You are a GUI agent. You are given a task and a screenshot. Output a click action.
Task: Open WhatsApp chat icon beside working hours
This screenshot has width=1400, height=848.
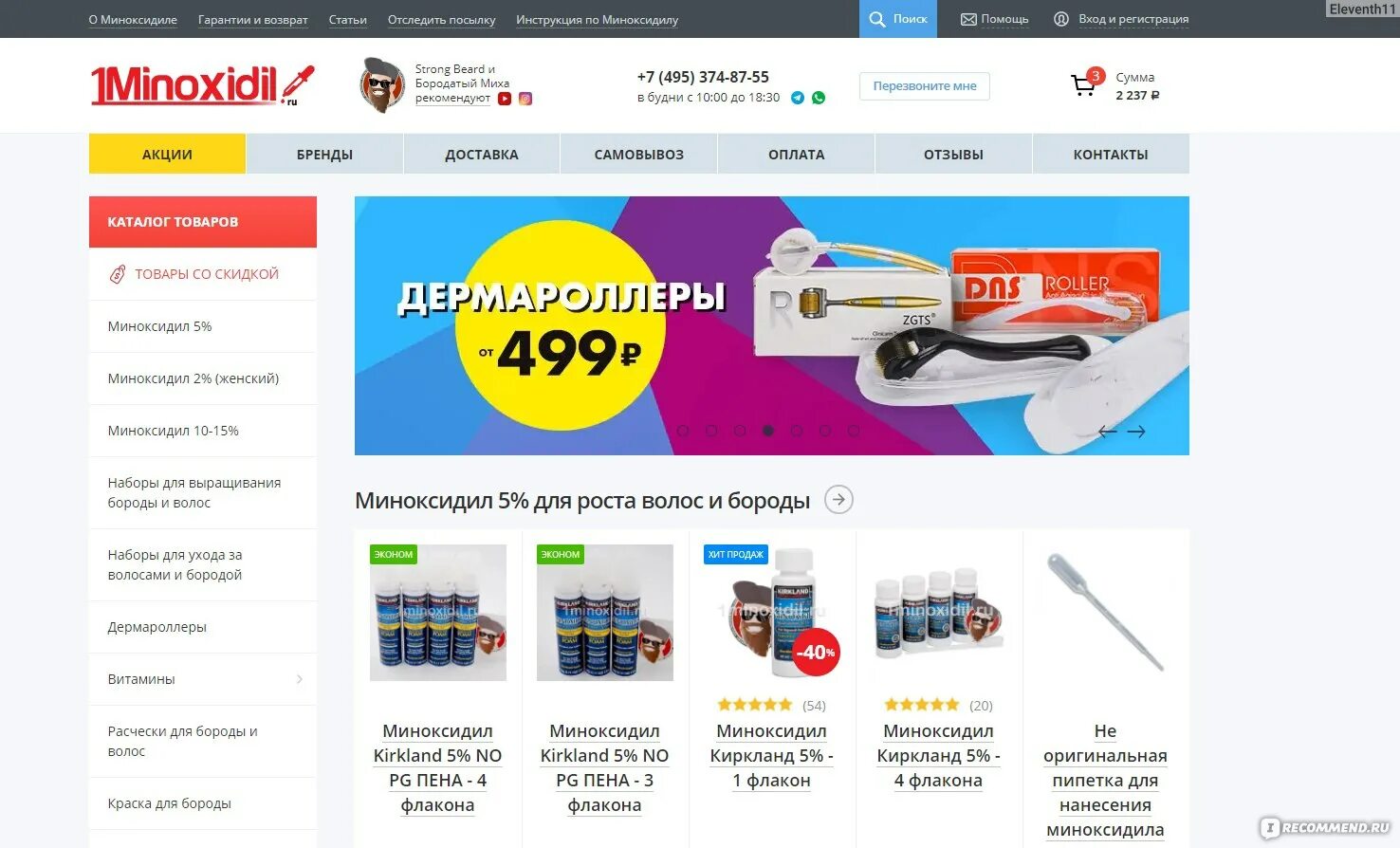point(819,98)
